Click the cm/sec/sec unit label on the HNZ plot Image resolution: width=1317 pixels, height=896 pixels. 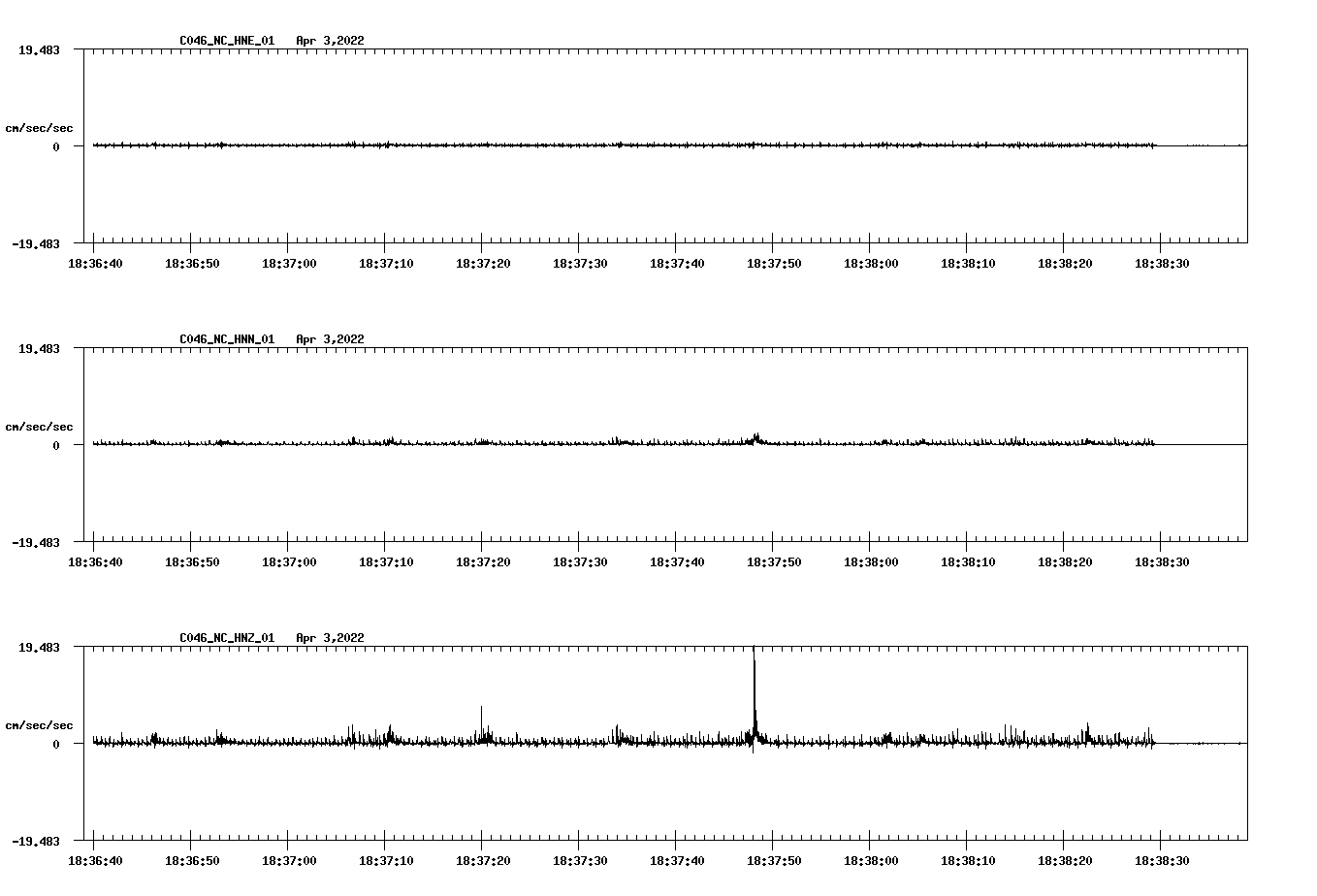click(39, 725)
